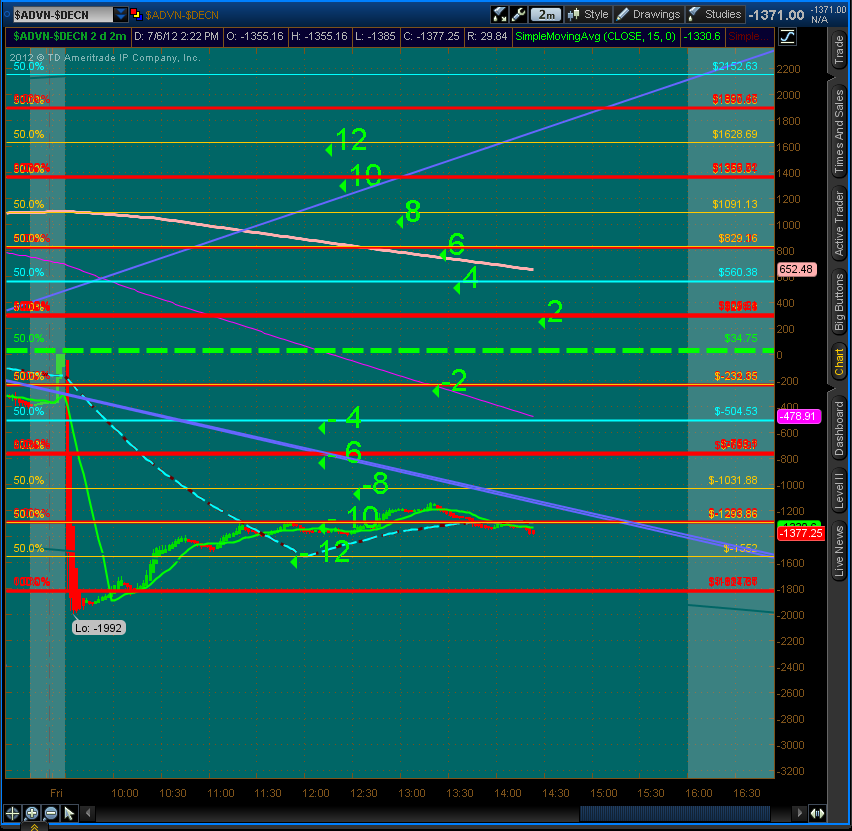Screen dimensions: 852x831
Task: Click the zoom-out magnifier icon
Action: [51, 813]
